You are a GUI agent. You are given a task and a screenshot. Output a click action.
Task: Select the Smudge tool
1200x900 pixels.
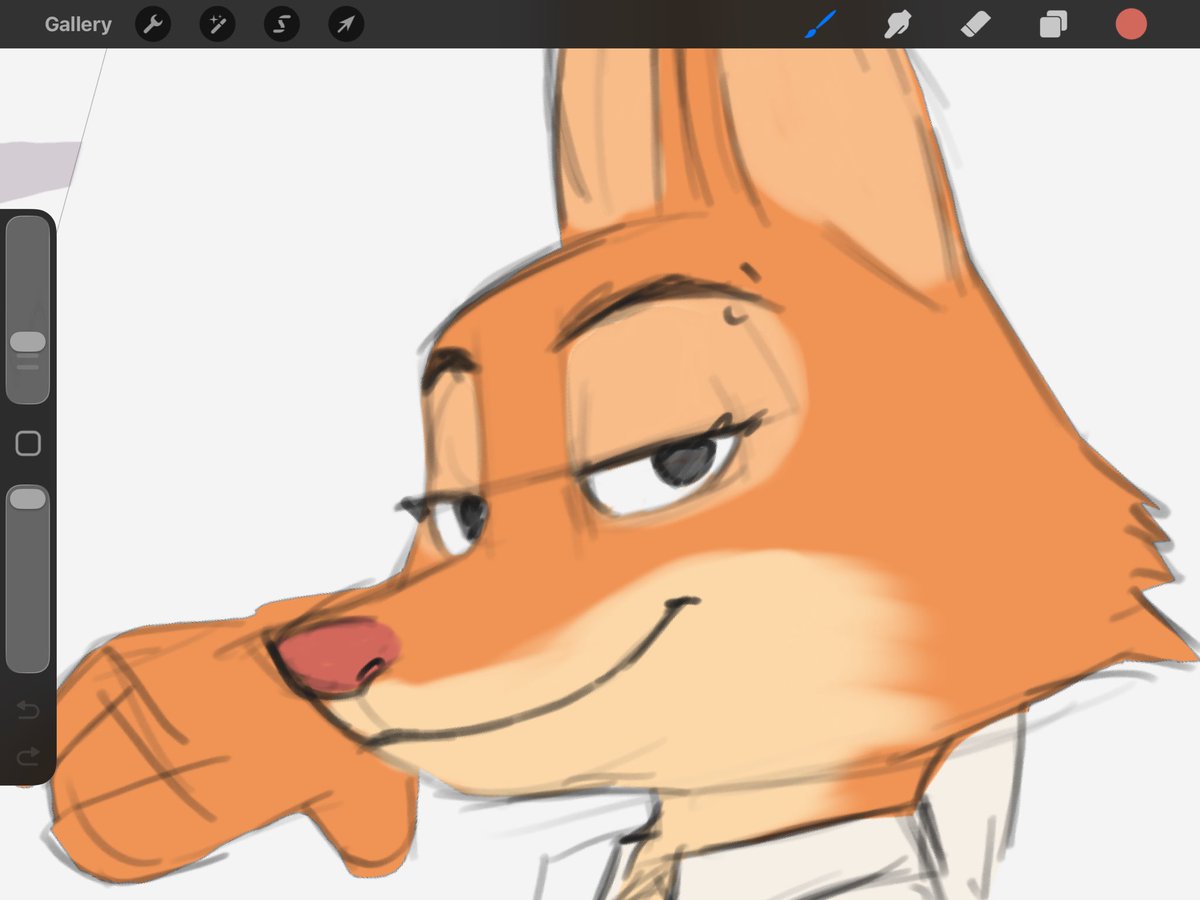click(897, 24)
